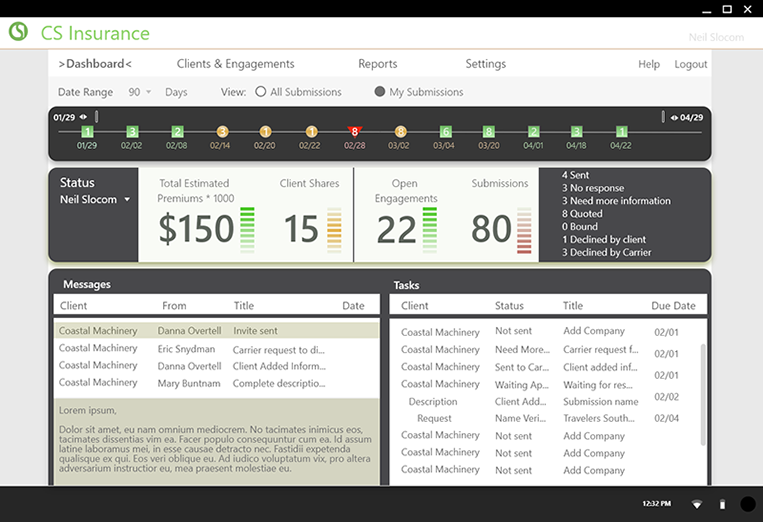The height and width of the screenshot is (522, 763).
Task: Select the green marker at 01/29
Action: coord(87,132)
